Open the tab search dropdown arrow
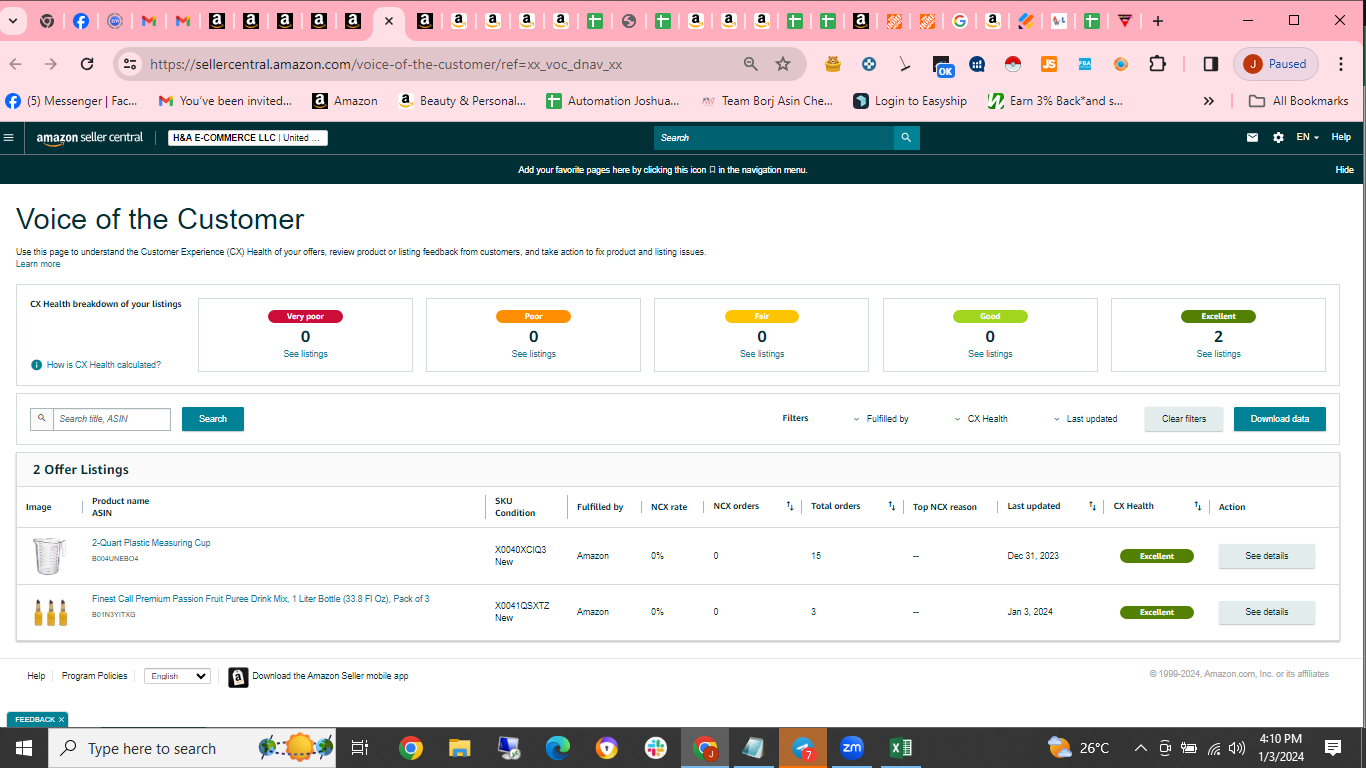1366x768 pixels. pyautogui.click(x=13, y=21)
